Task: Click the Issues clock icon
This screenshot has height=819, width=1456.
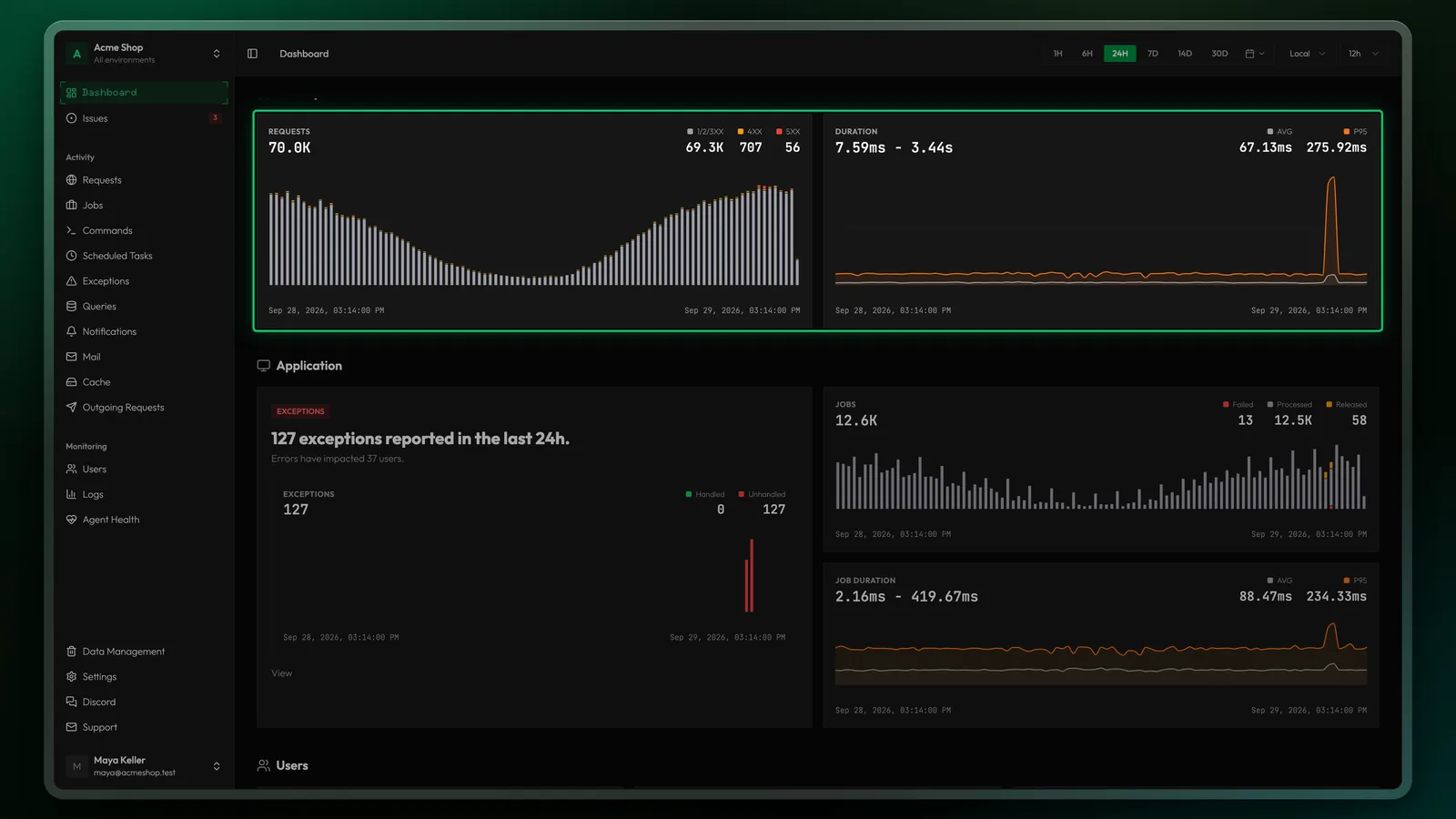Action: click(71, 118)
